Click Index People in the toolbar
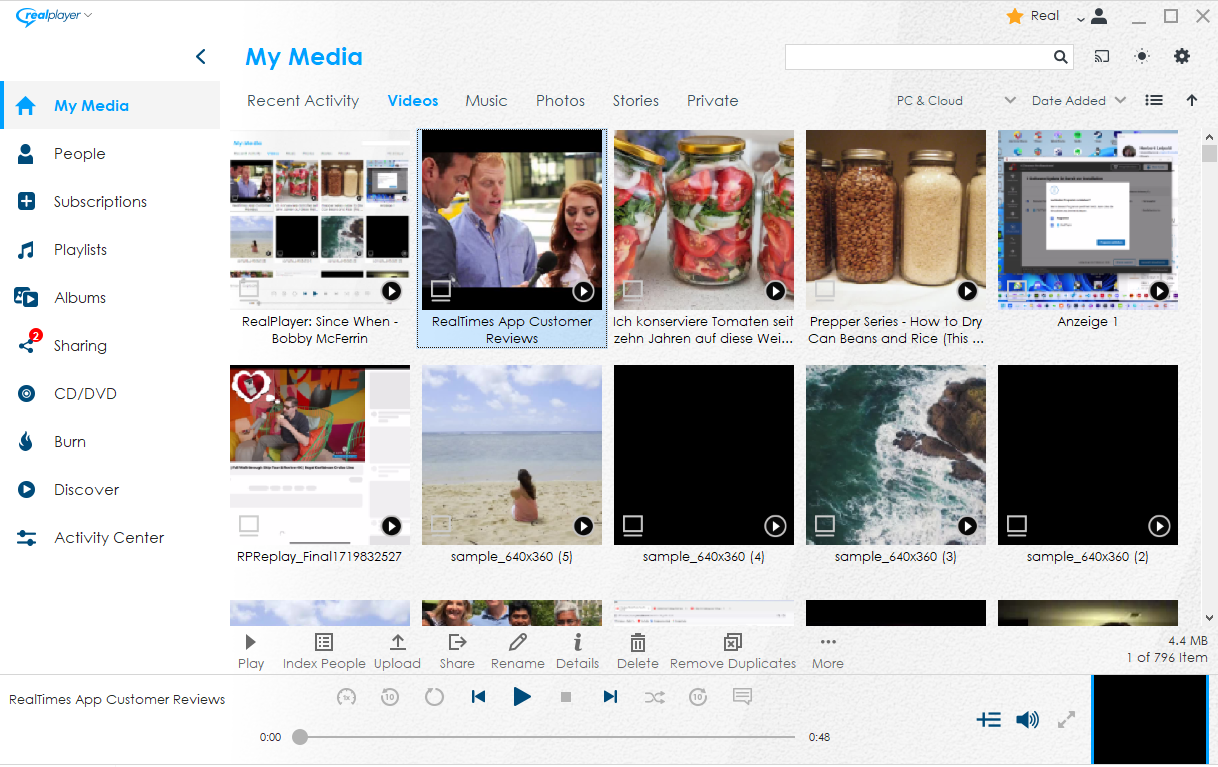1218x767 pixels. click(324, 651)
